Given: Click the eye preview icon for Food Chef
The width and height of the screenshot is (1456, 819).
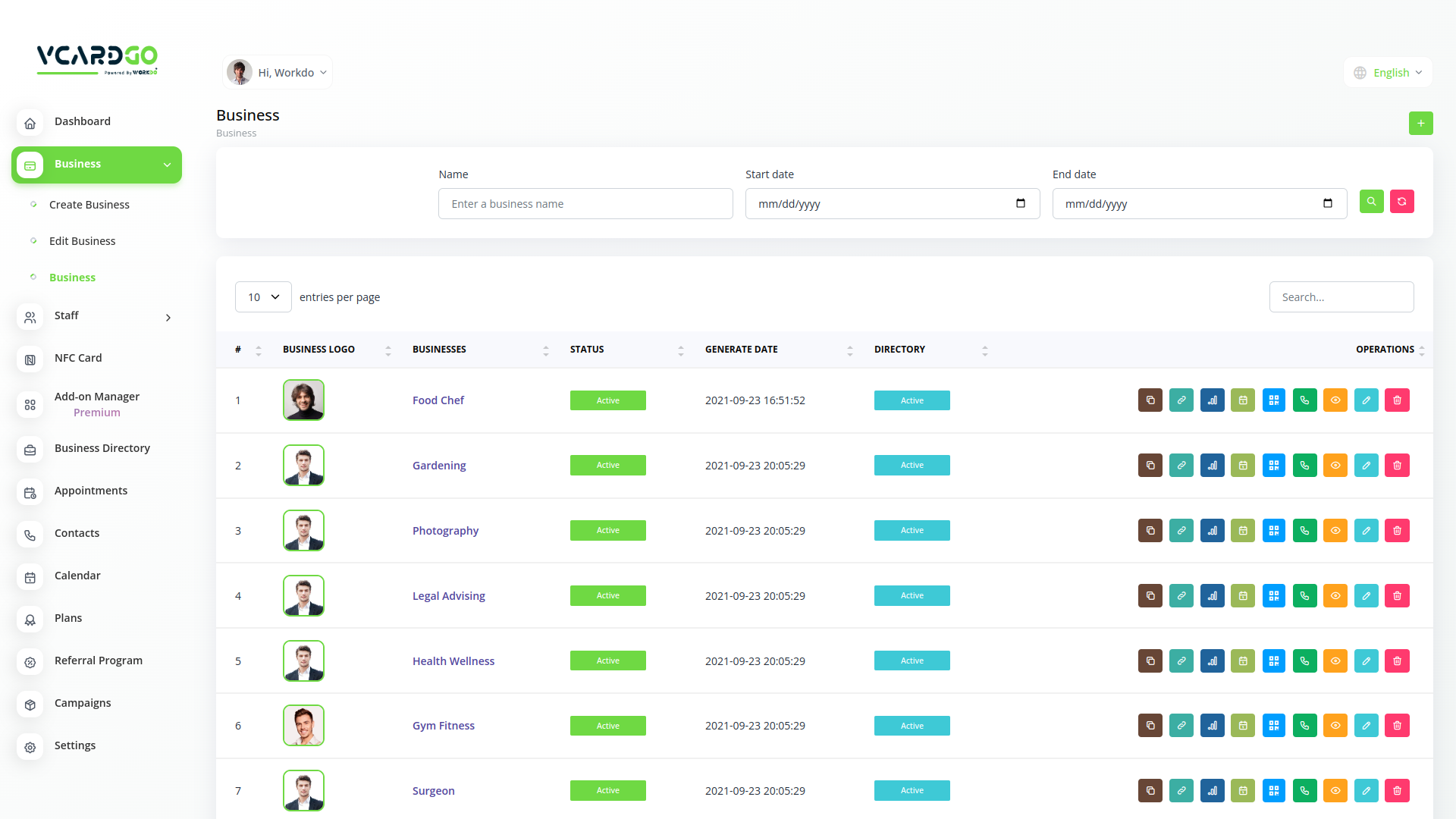Looking at the screenshot, I should [1335, 400].
